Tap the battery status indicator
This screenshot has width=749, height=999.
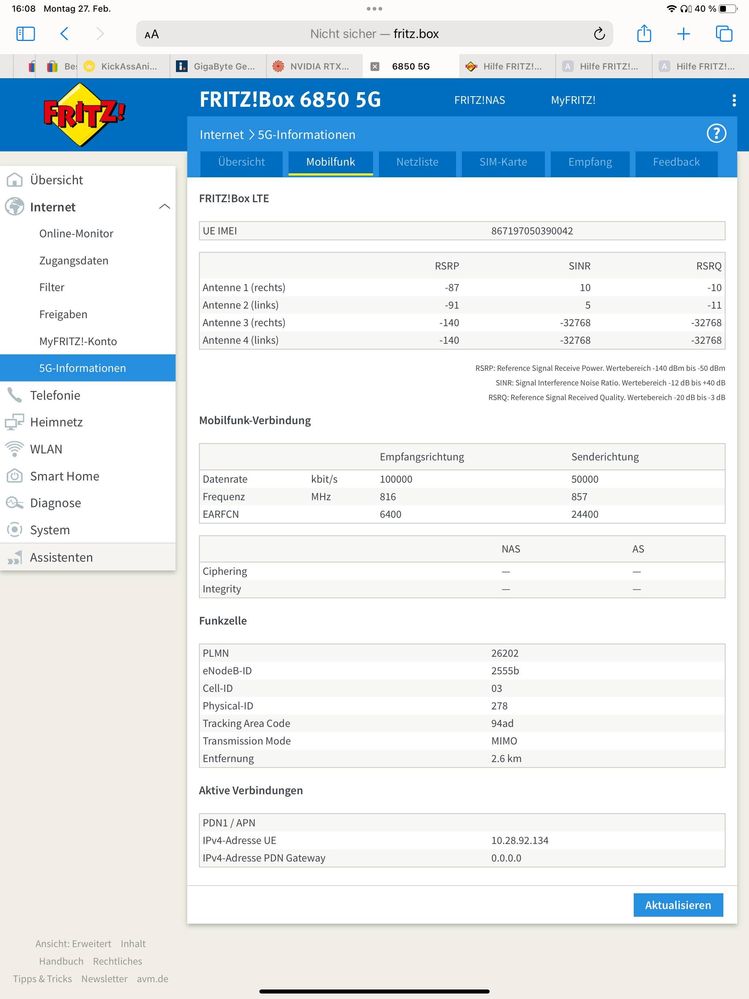[x=728, y=9]
